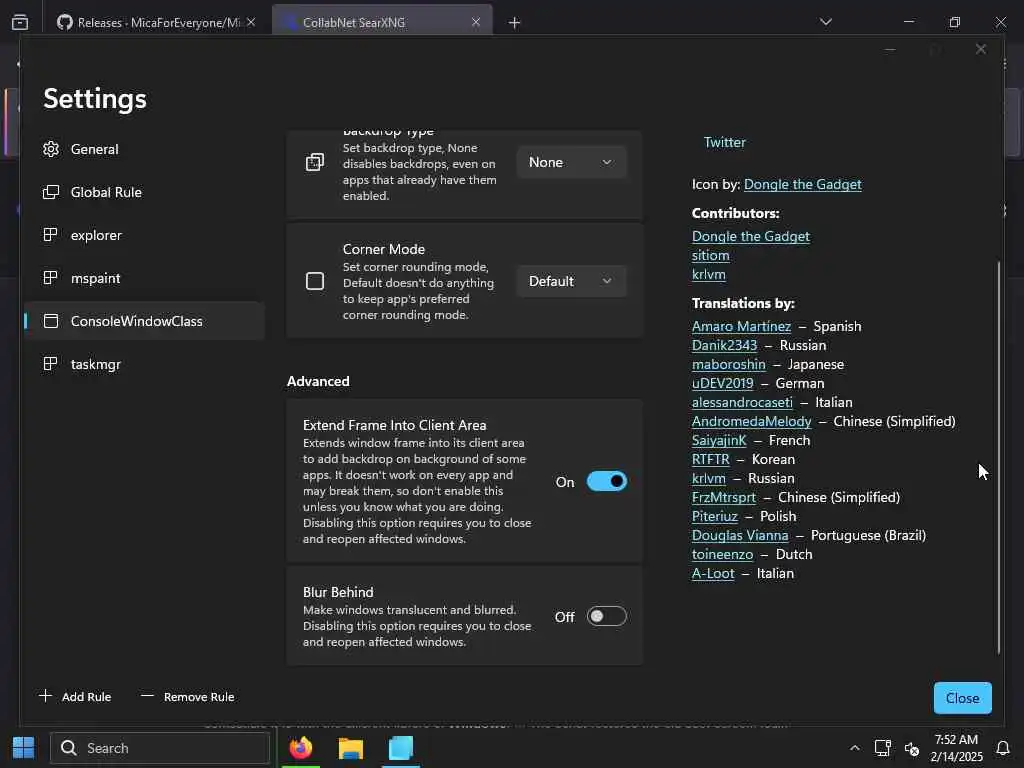Screen dimensions: 1024x768
Task: Close the CollabNet SearXNG tab
Action: click(476, 22)
